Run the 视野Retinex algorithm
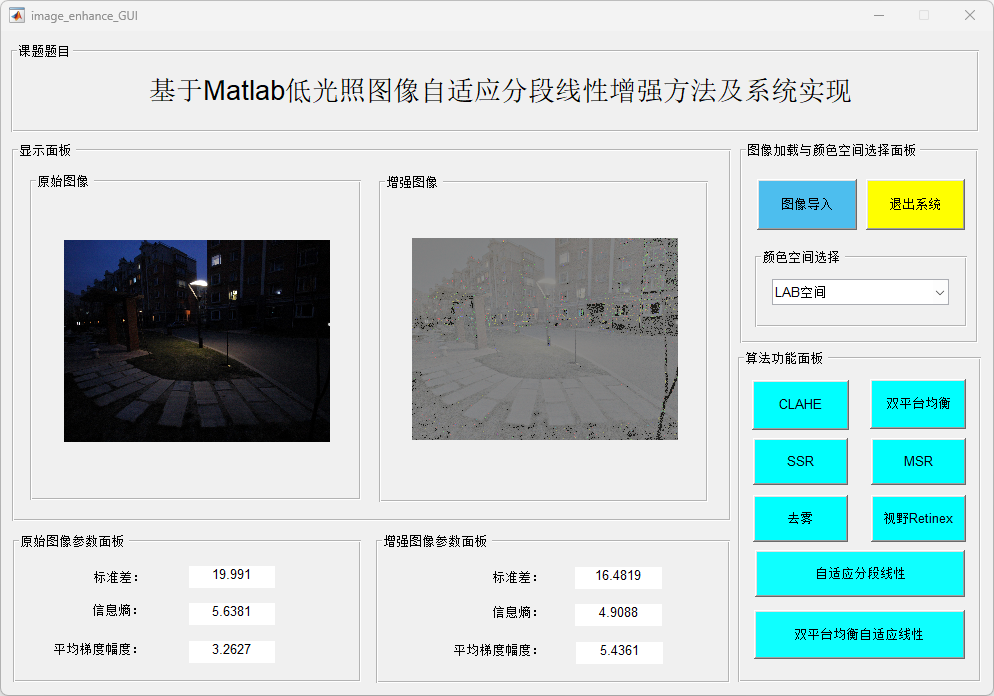994x696 pixels. 918,518
